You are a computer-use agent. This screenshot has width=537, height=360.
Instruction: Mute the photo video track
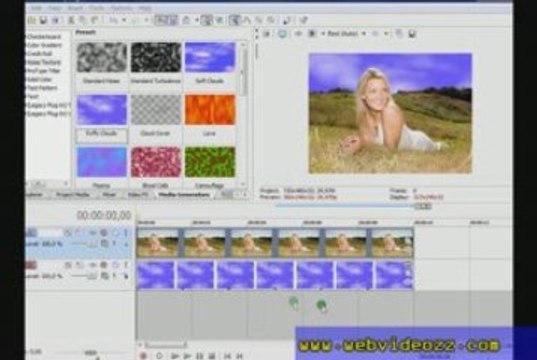pyautogui.click(x=115, y=233)
